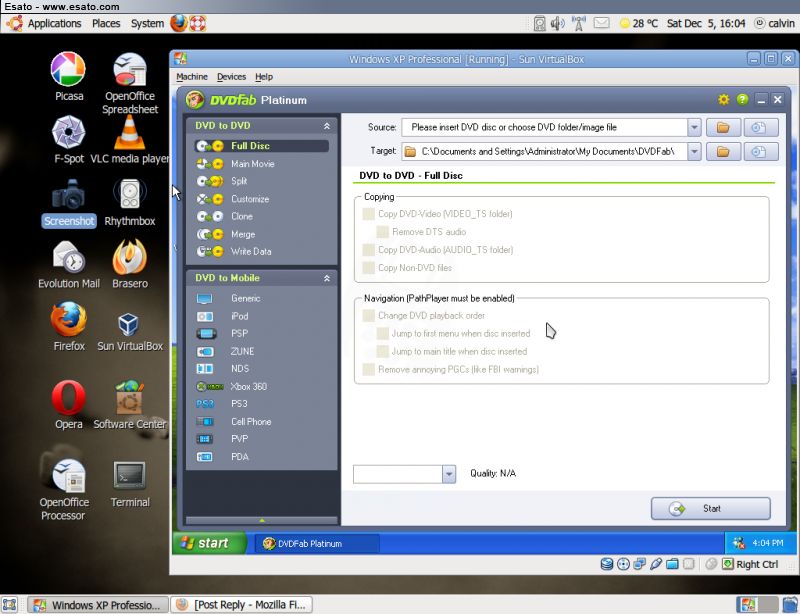Image resolution: width=800 pixels, height=614 pixels.
Task: Open output size dropdown beside Quality
Action: [448, 474]
